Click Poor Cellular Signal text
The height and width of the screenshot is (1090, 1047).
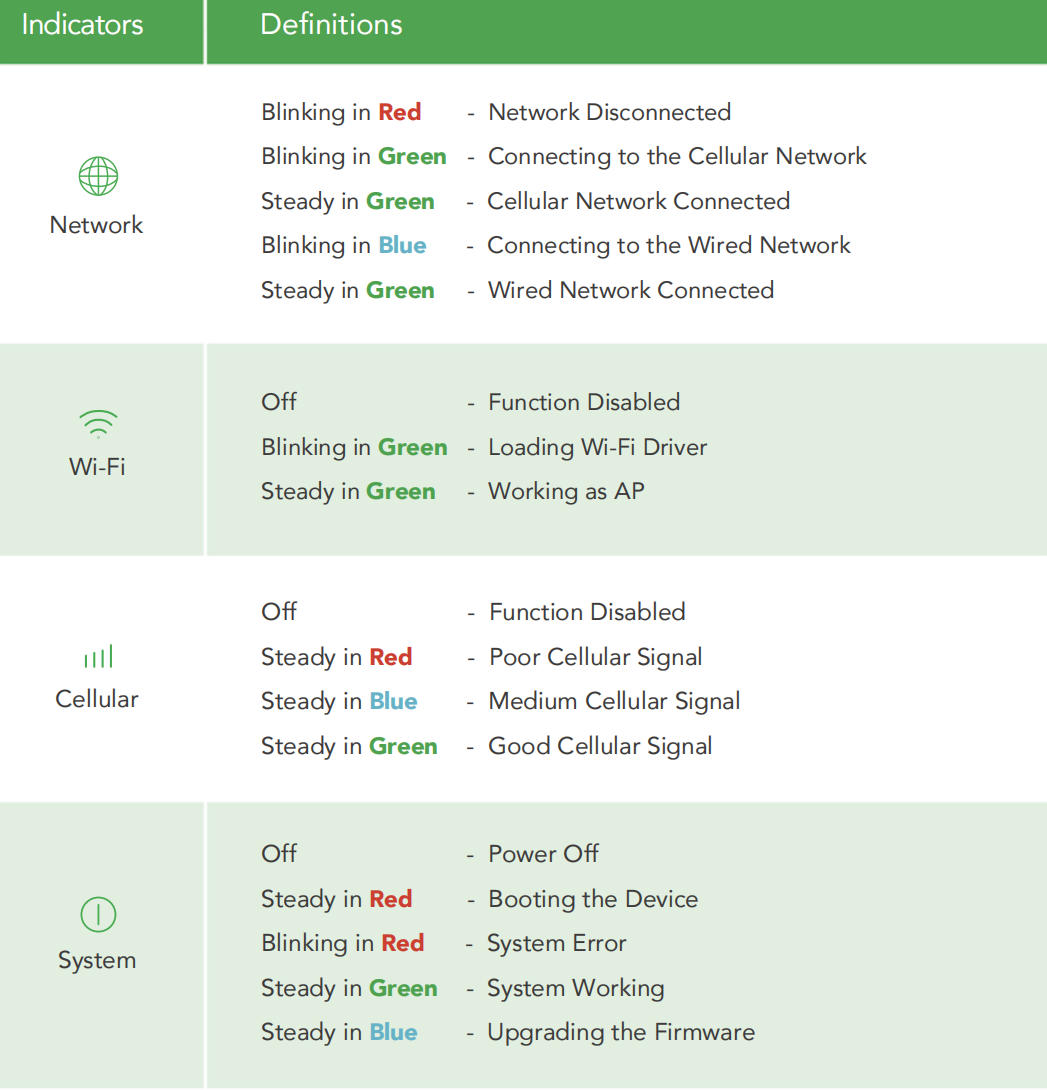point(595,657)
